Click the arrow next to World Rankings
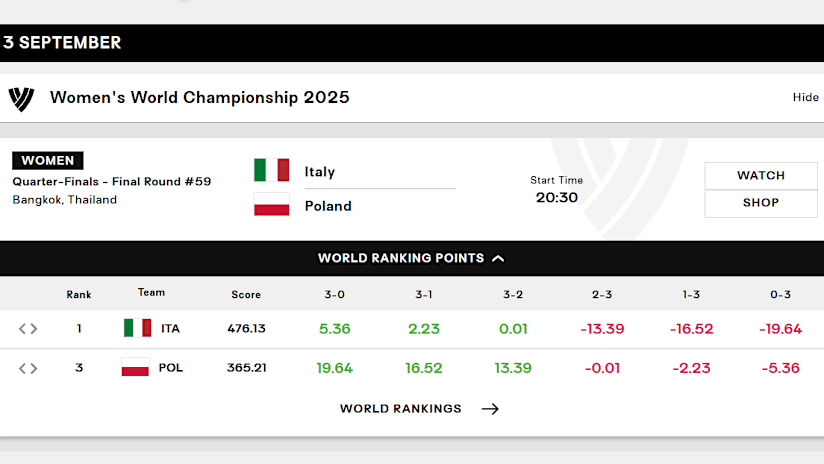Screen dimensions: 824x464 490,408
